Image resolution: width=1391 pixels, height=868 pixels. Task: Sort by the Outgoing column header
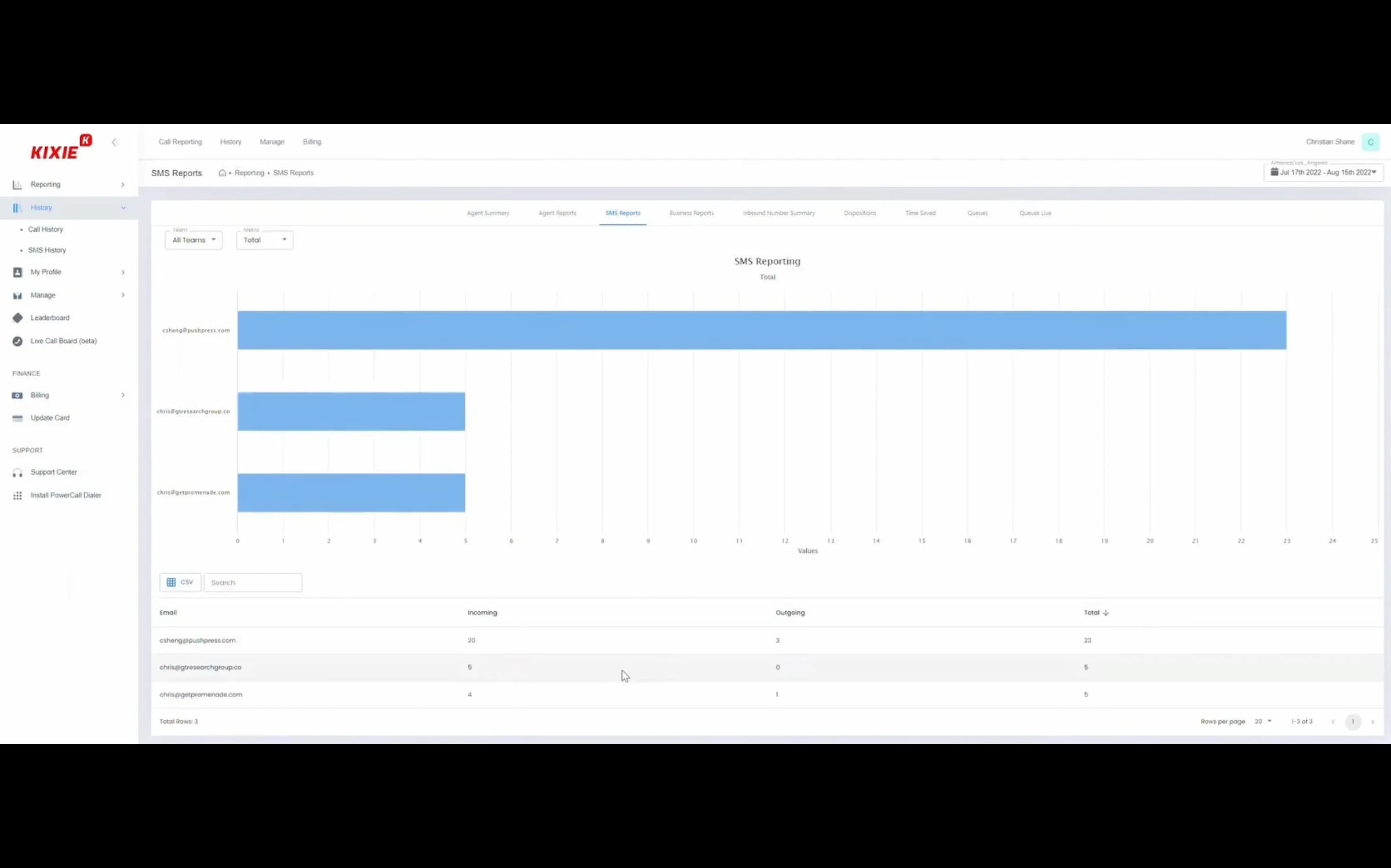(790, 612)
